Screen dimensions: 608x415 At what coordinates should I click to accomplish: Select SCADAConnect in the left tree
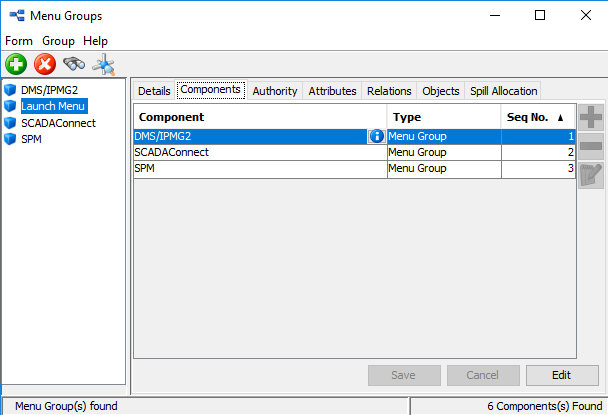[58, 123]
